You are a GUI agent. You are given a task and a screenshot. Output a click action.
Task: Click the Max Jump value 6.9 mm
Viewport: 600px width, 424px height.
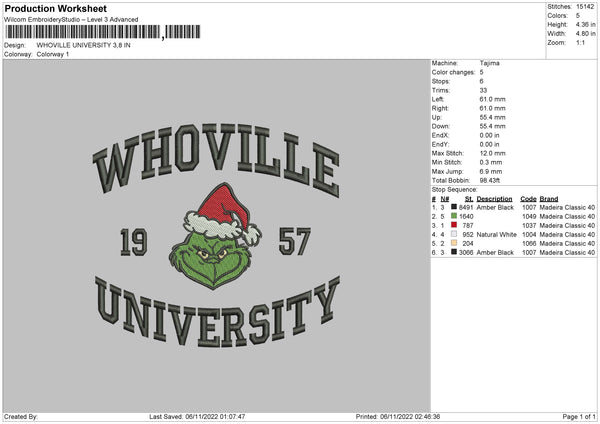click(x=491, y=171)
